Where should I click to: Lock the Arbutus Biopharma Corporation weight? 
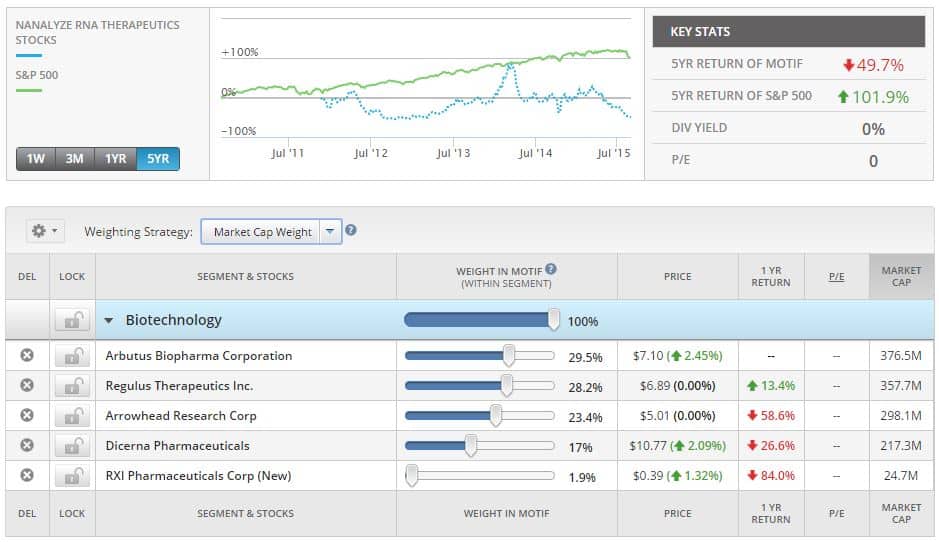(x=72, y=356)
